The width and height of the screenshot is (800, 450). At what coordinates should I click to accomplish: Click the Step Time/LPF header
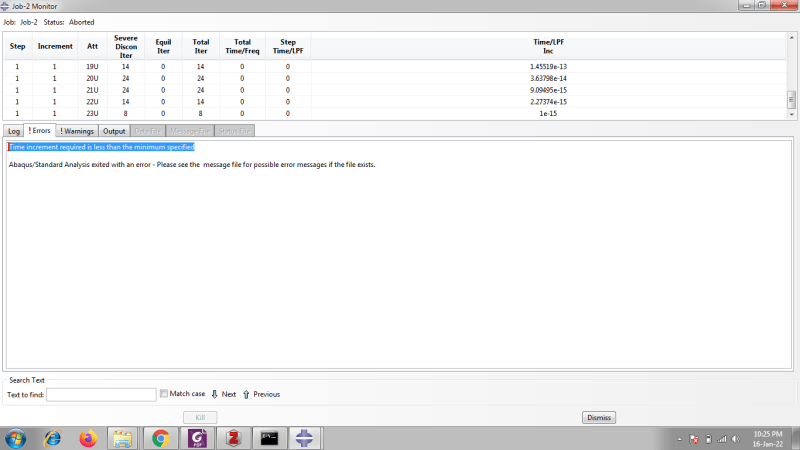(288, 46)
